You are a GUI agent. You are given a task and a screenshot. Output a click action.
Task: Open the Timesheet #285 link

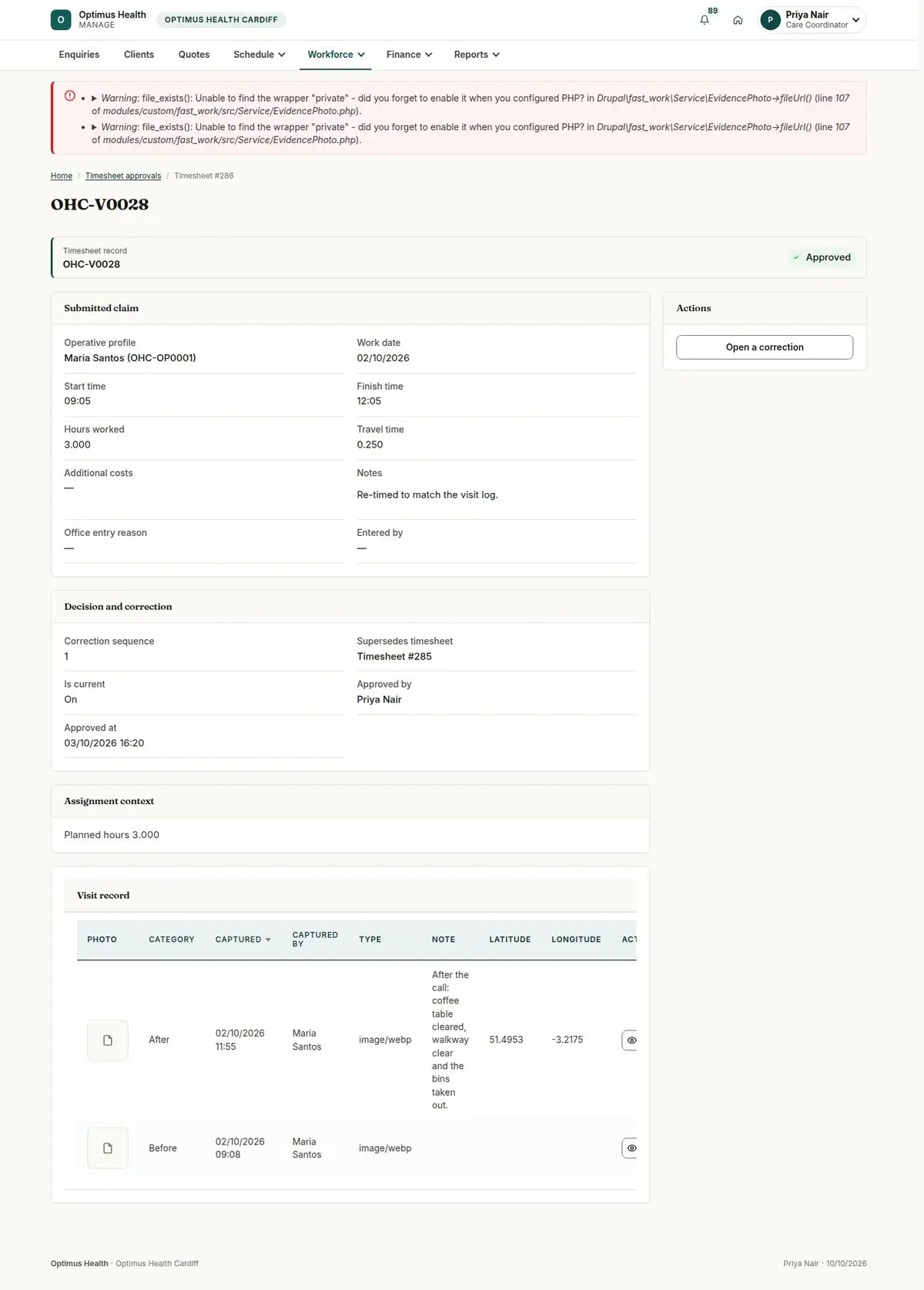[x=394, y=656]
